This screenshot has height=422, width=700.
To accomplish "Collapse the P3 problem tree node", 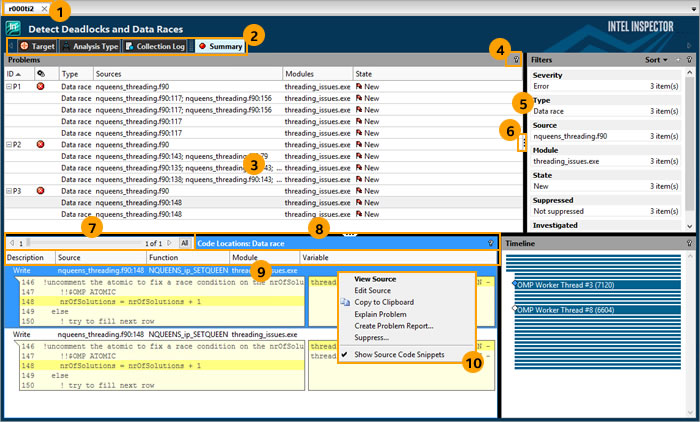I will pyautogui.click(x=8, y=190).
